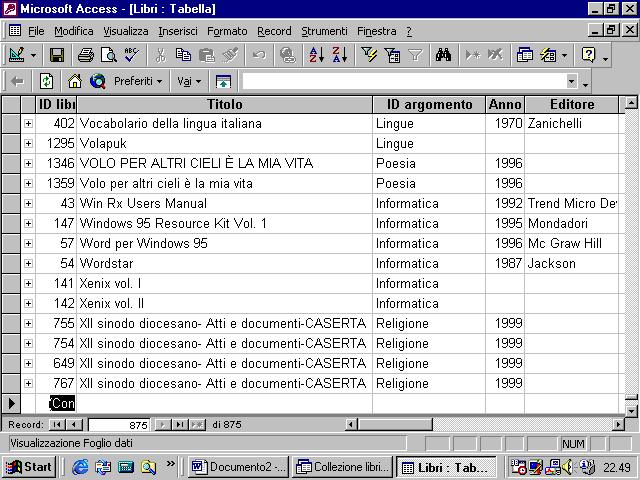Open the View mode dropdown arrow
Image resolution: width=640 pixels, height=480 pixels.
[33, 55]
